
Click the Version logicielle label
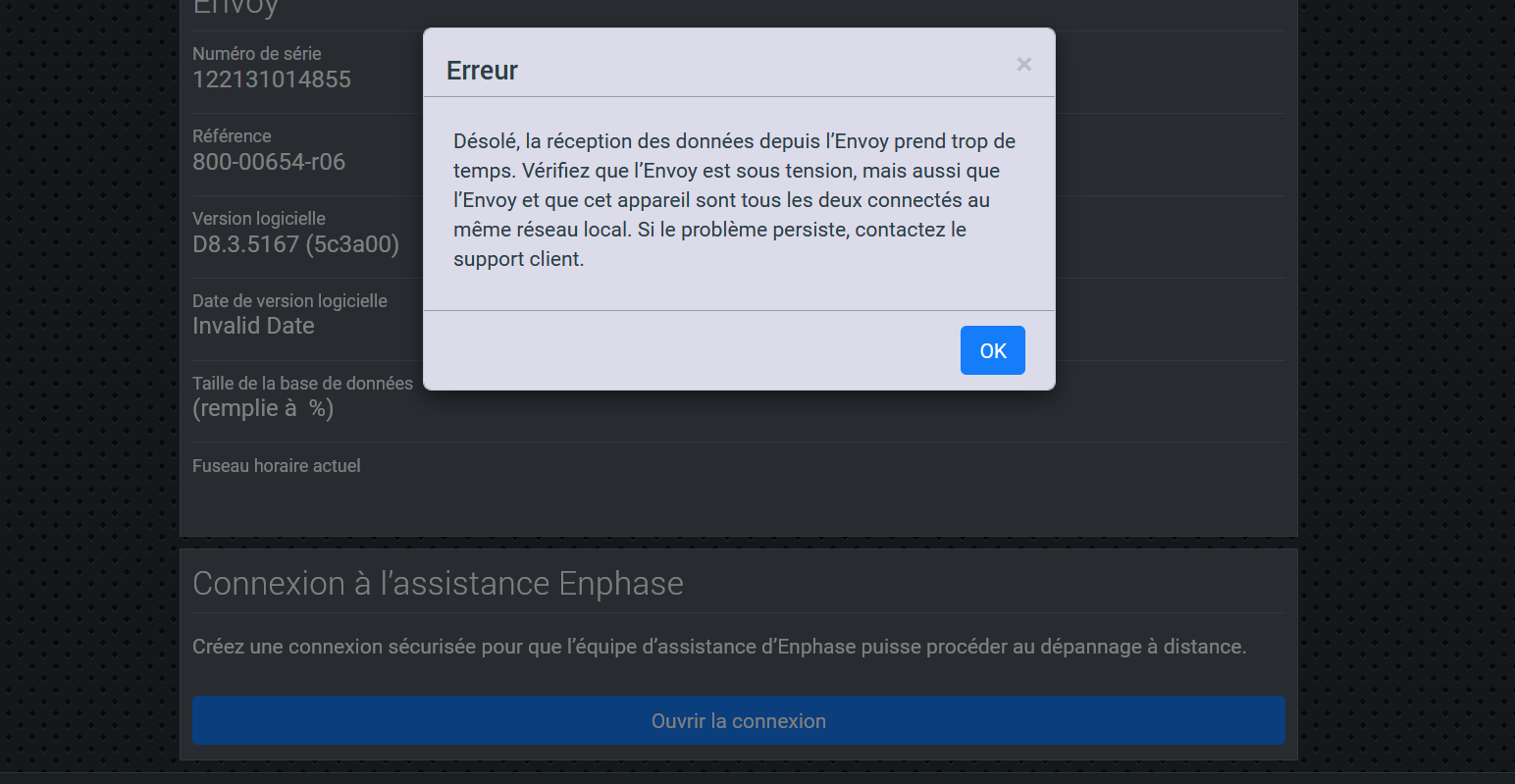click(x=259, y=219)
